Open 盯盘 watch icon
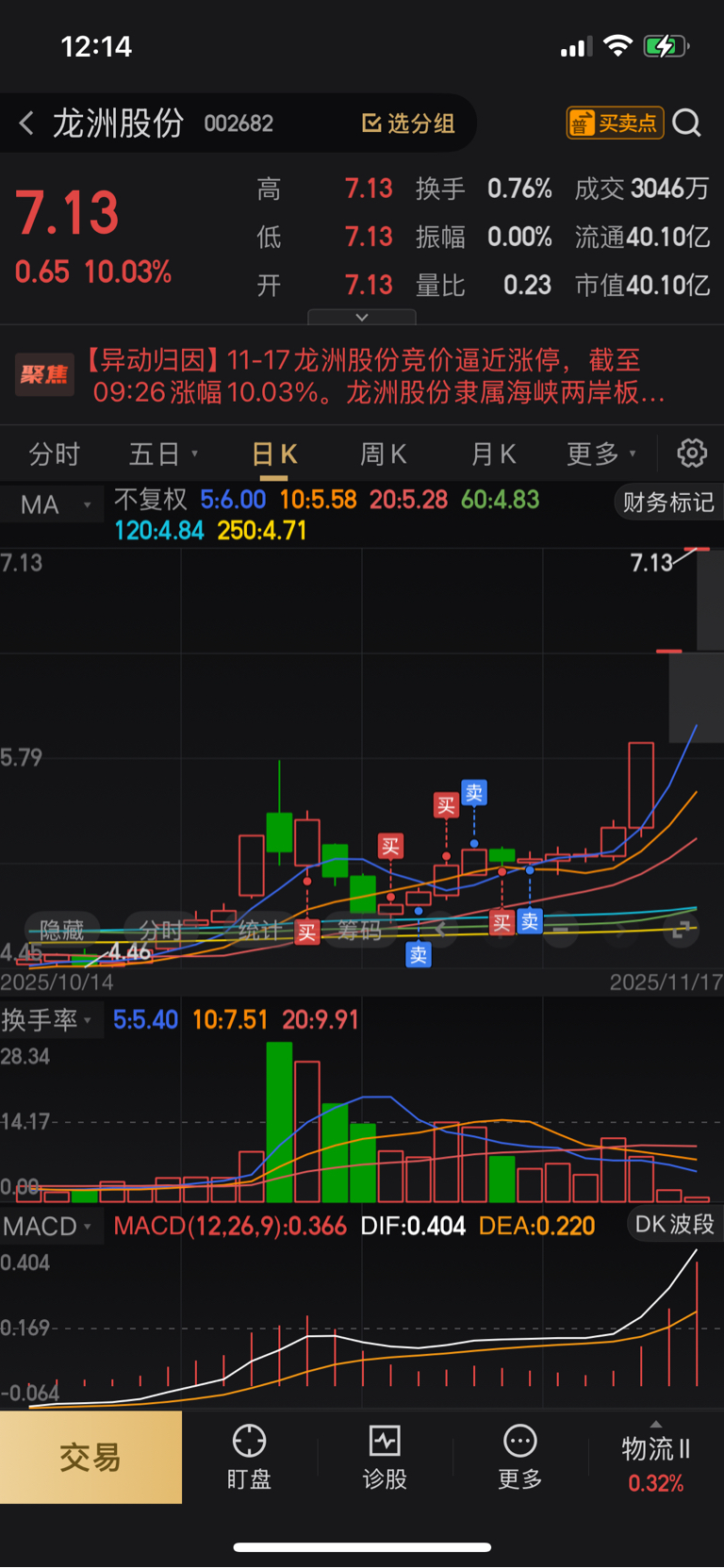 click(249, 1458)
